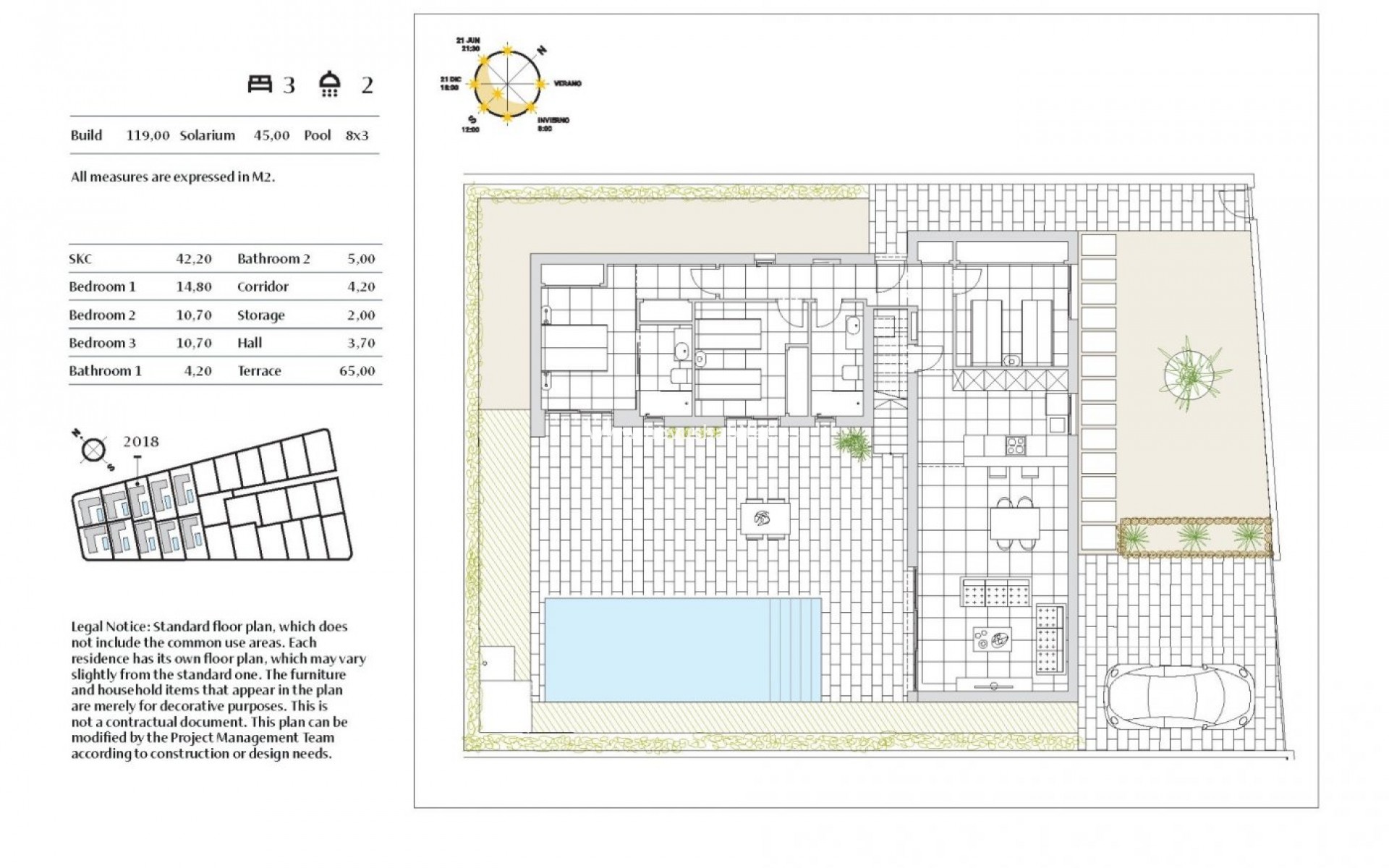The image size is (1389, 868).
Task: Click the "Corridor" label
Action: [x=263, y=286]
